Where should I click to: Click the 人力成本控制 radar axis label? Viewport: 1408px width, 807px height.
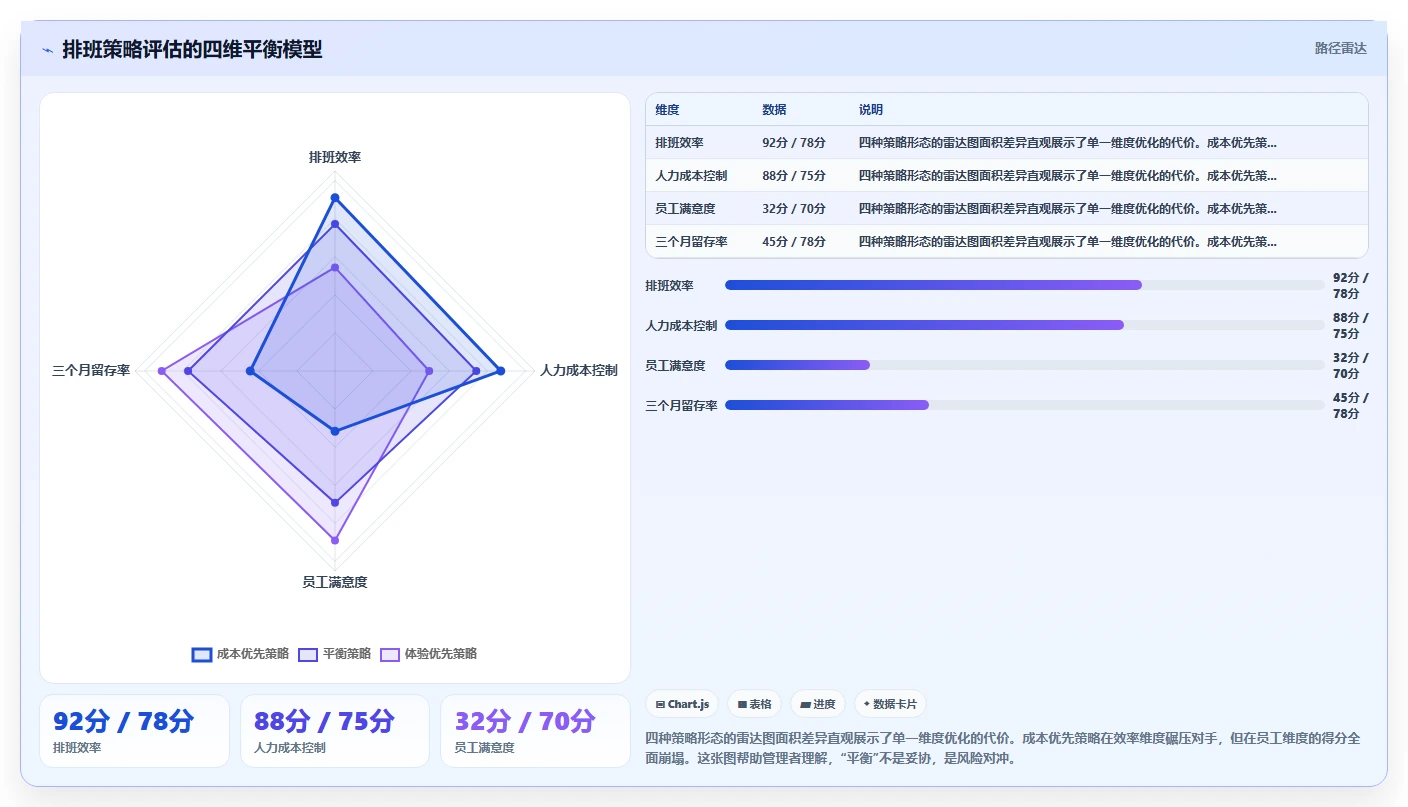[579, 370]
